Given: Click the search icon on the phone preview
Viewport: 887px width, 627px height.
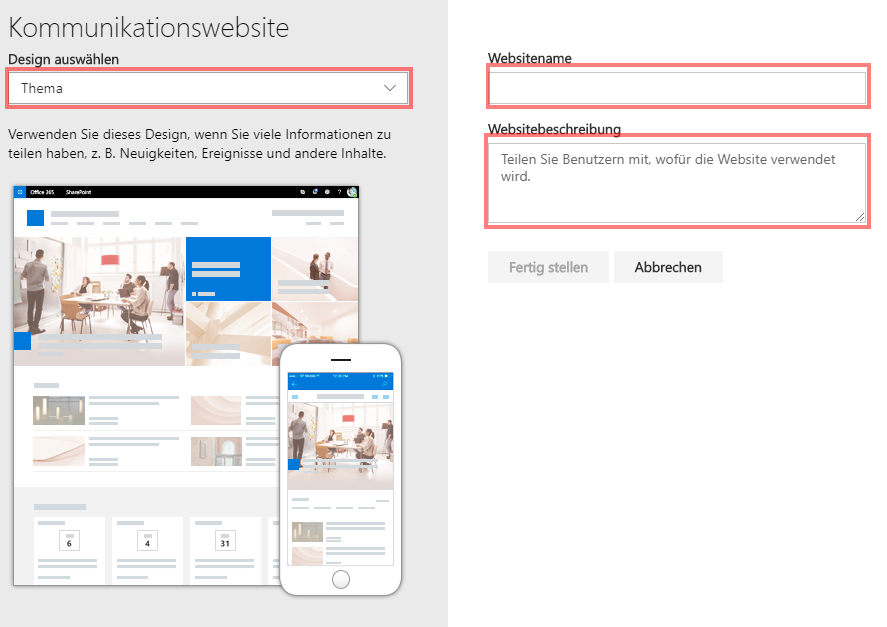Looking at the screenshot, I should click(385, 384).
